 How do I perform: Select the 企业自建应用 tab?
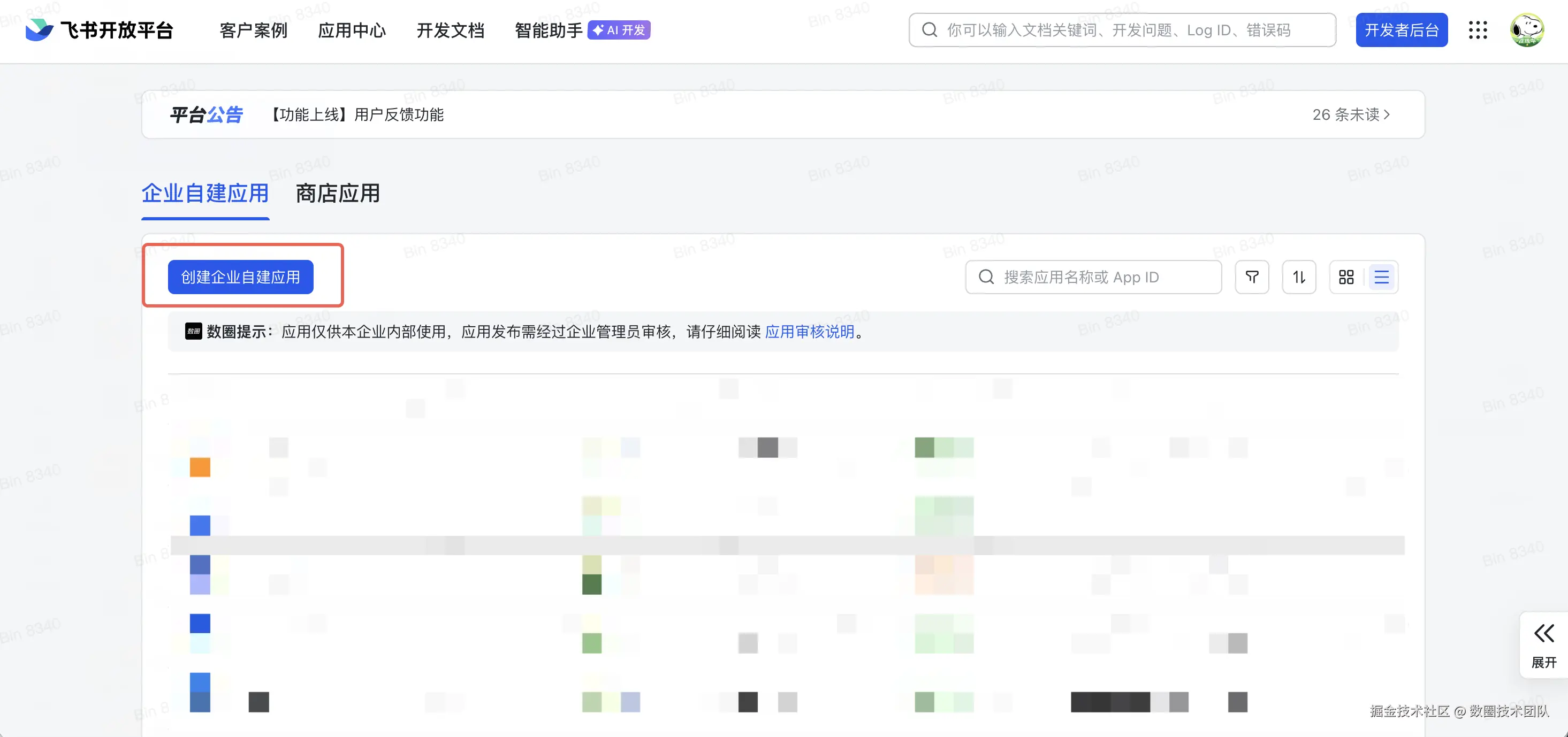click(x=205, y=194)
